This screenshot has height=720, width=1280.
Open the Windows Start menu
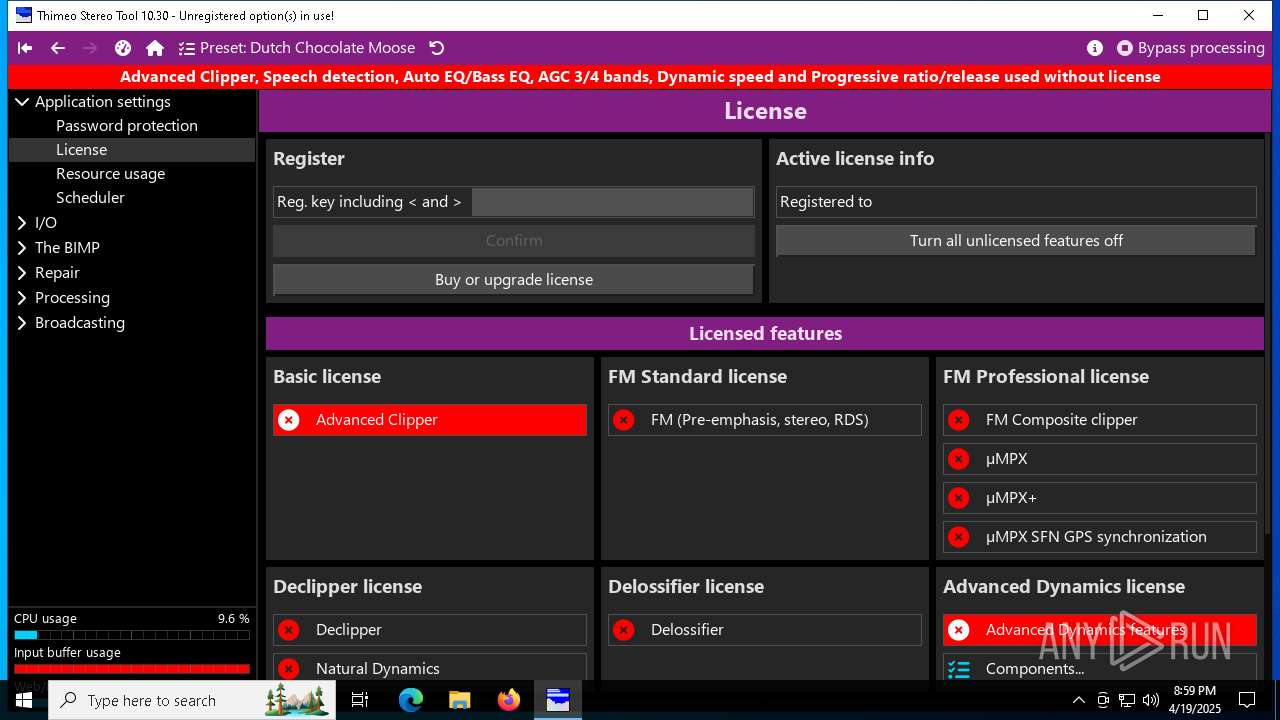(24, 700)
